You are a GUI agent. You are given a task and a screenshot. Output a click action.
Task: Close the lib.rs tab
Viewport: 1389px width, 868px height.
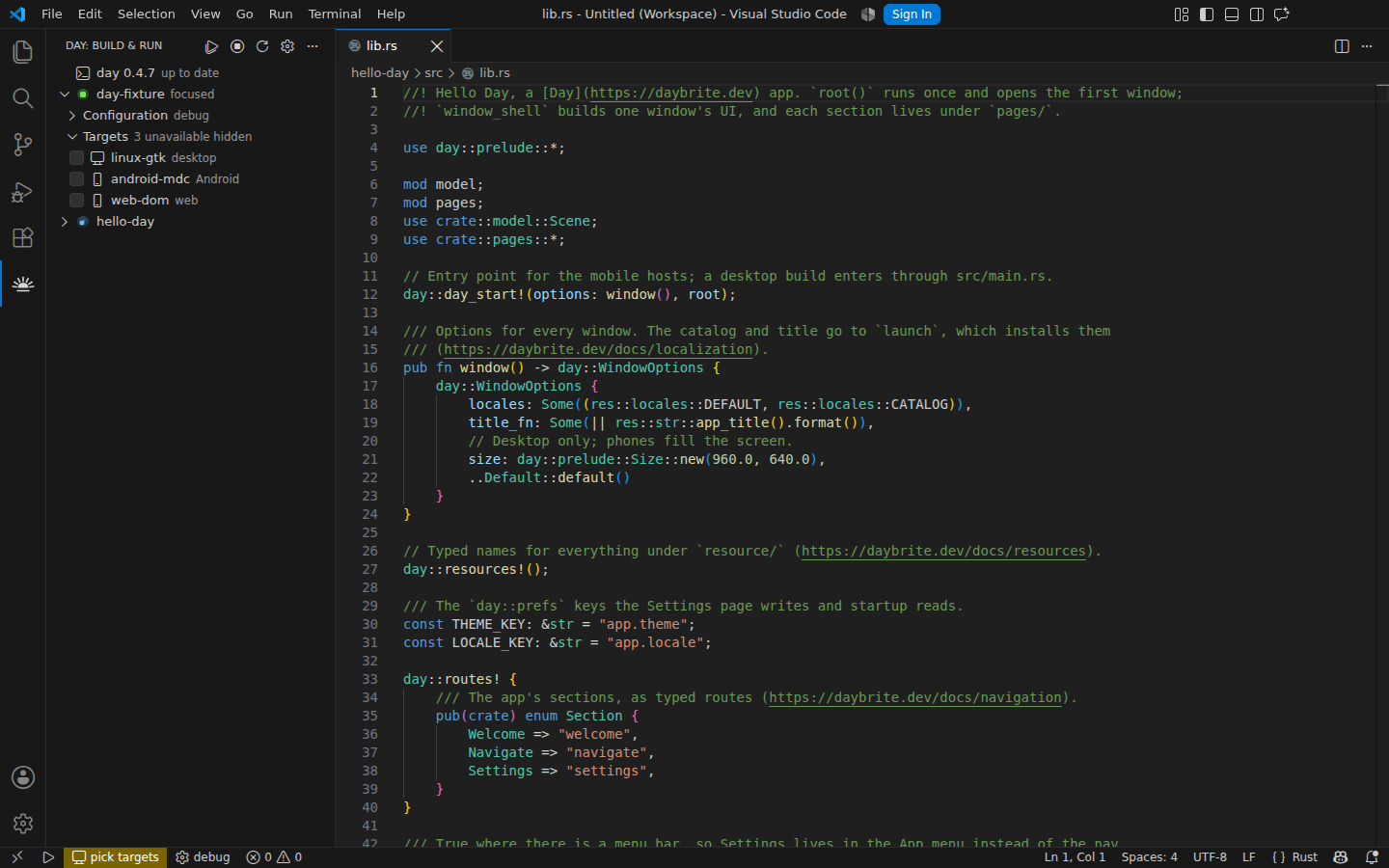437,46
